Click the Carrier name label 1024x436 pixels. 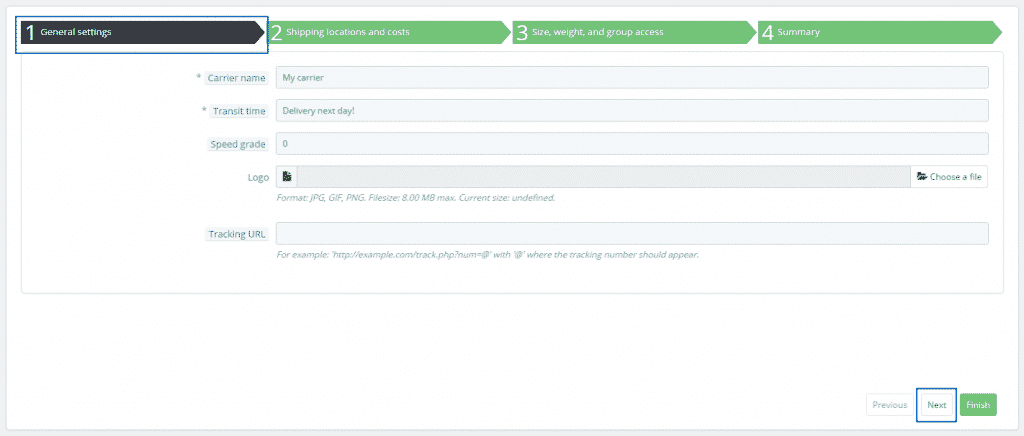[236, 78]
